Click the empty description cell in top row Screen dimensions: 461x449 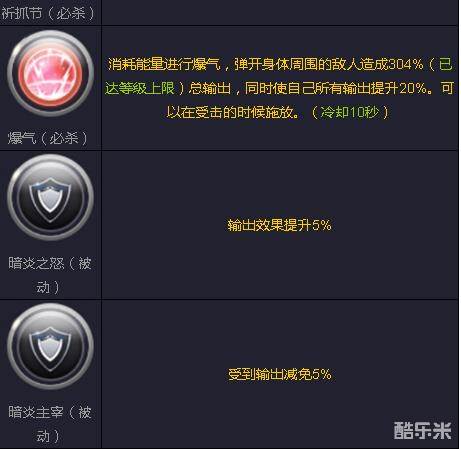[x=280, y=12]
